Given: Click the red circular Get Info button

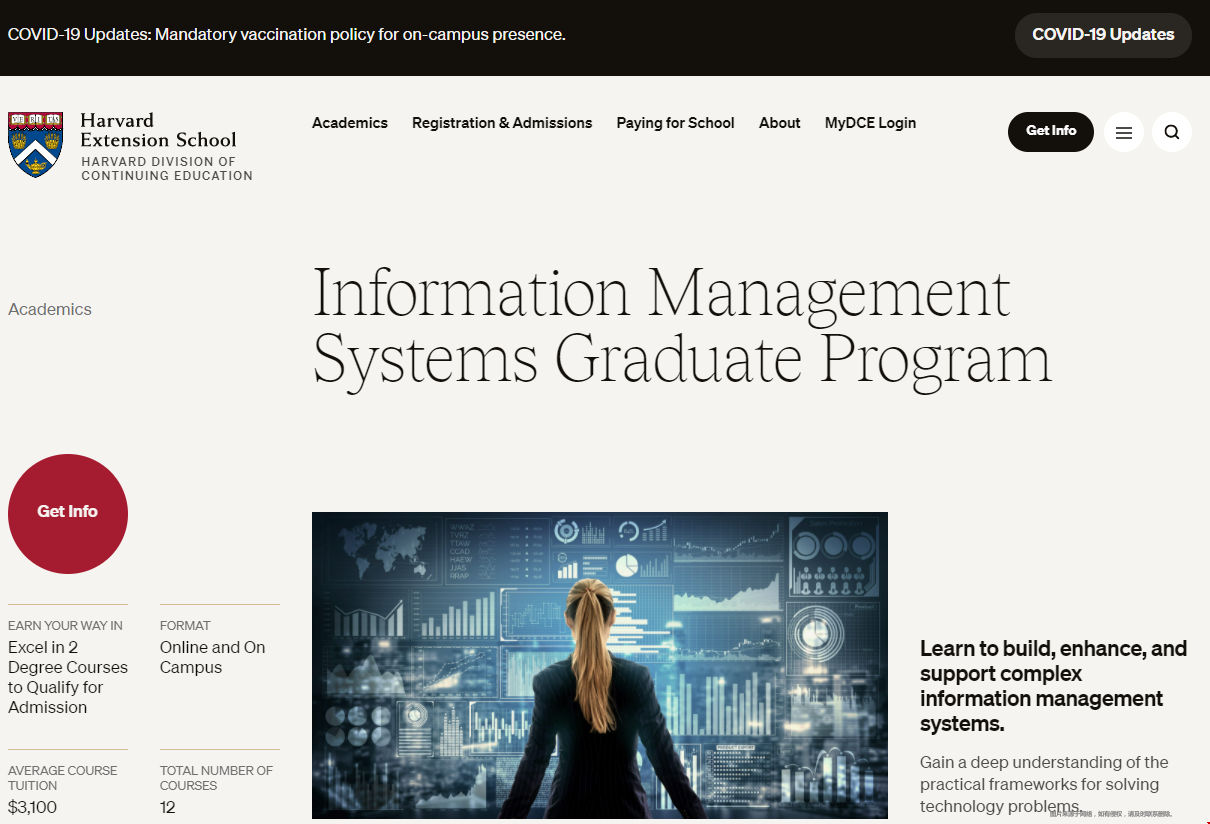Looking at the screenshot, I should click(x=68, y=513).
